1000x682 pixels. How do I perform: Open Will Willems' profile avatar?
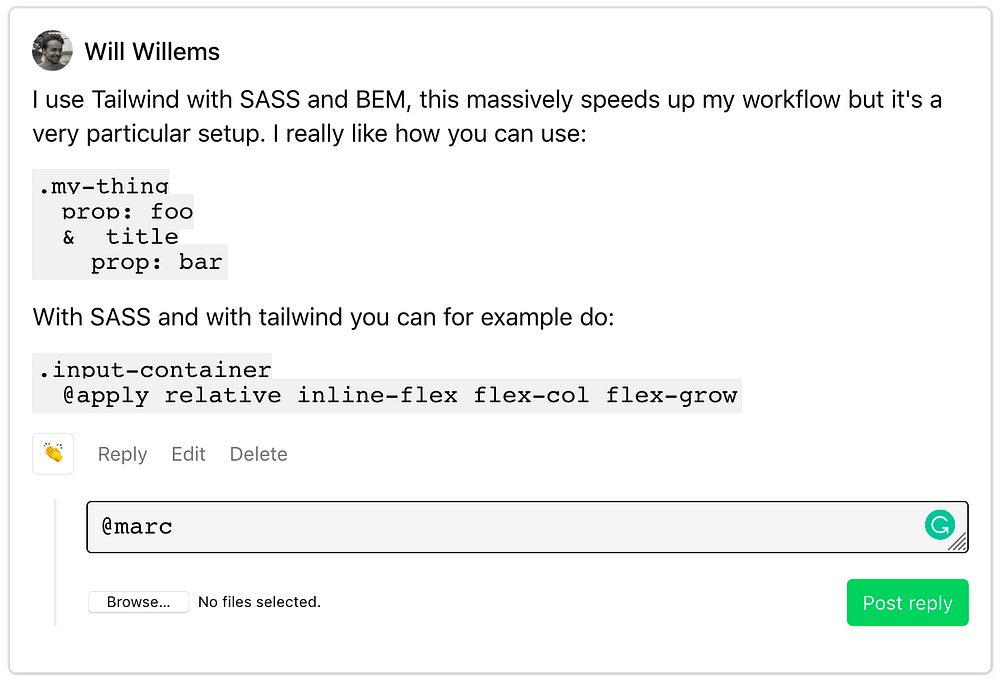pos(52,51)
